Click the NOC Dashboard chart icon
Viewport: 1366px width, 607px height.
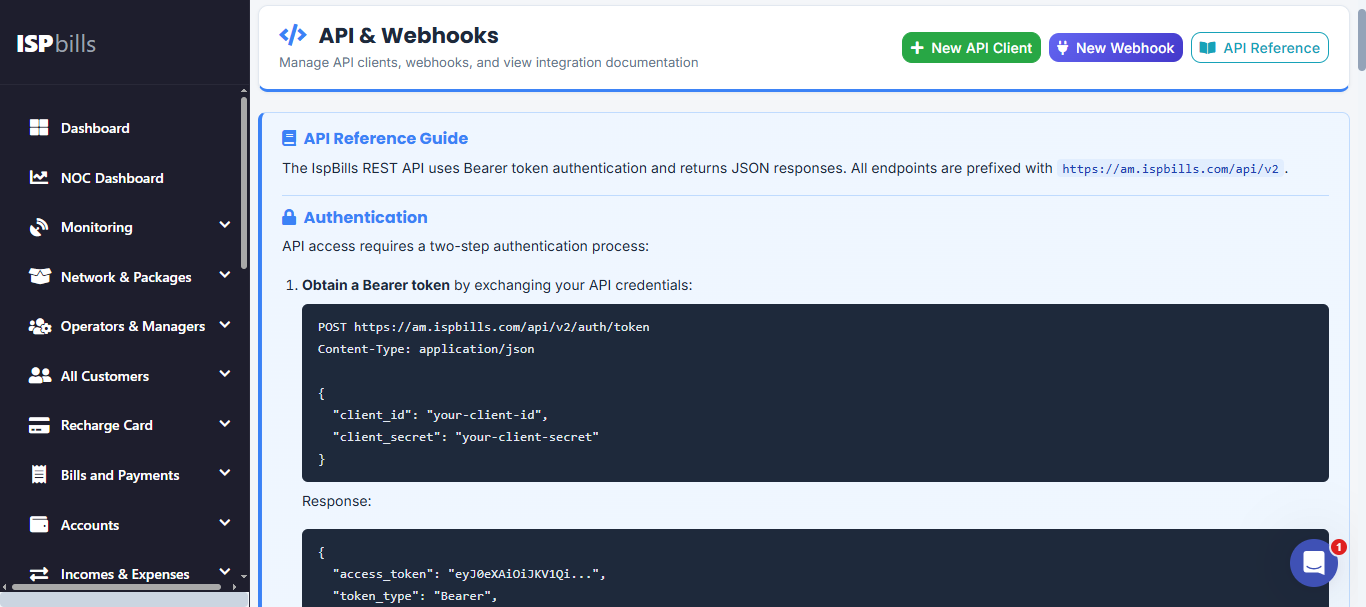[39, 177]
